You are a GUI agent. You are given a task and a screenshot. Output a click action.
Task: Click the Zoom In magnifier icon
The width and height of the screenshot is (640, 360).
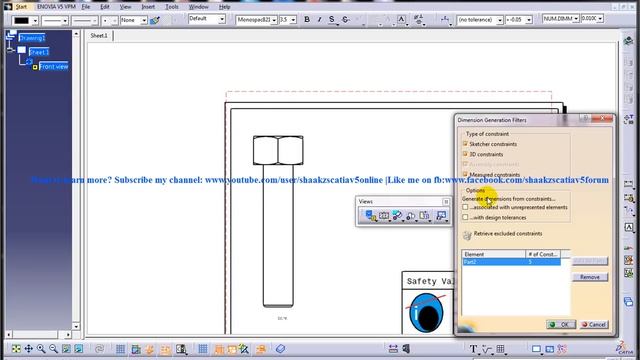[41, 349]
